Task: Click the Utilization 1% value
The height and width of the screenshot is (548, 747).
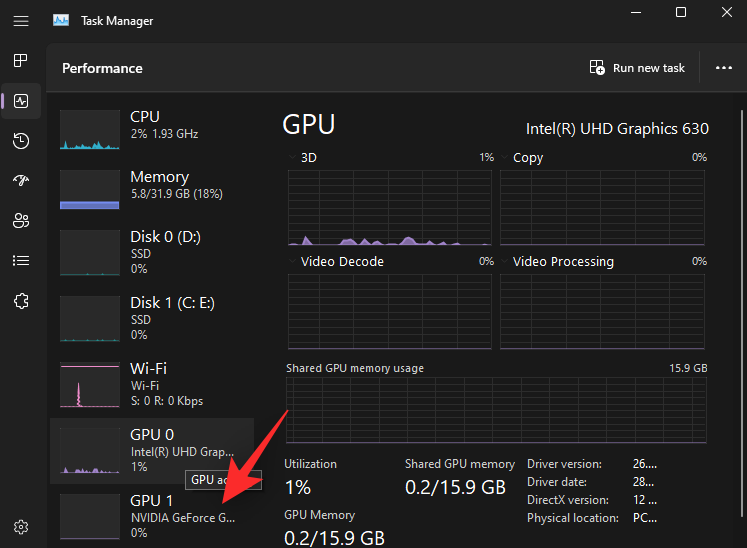Action: (x=298, y=487)
